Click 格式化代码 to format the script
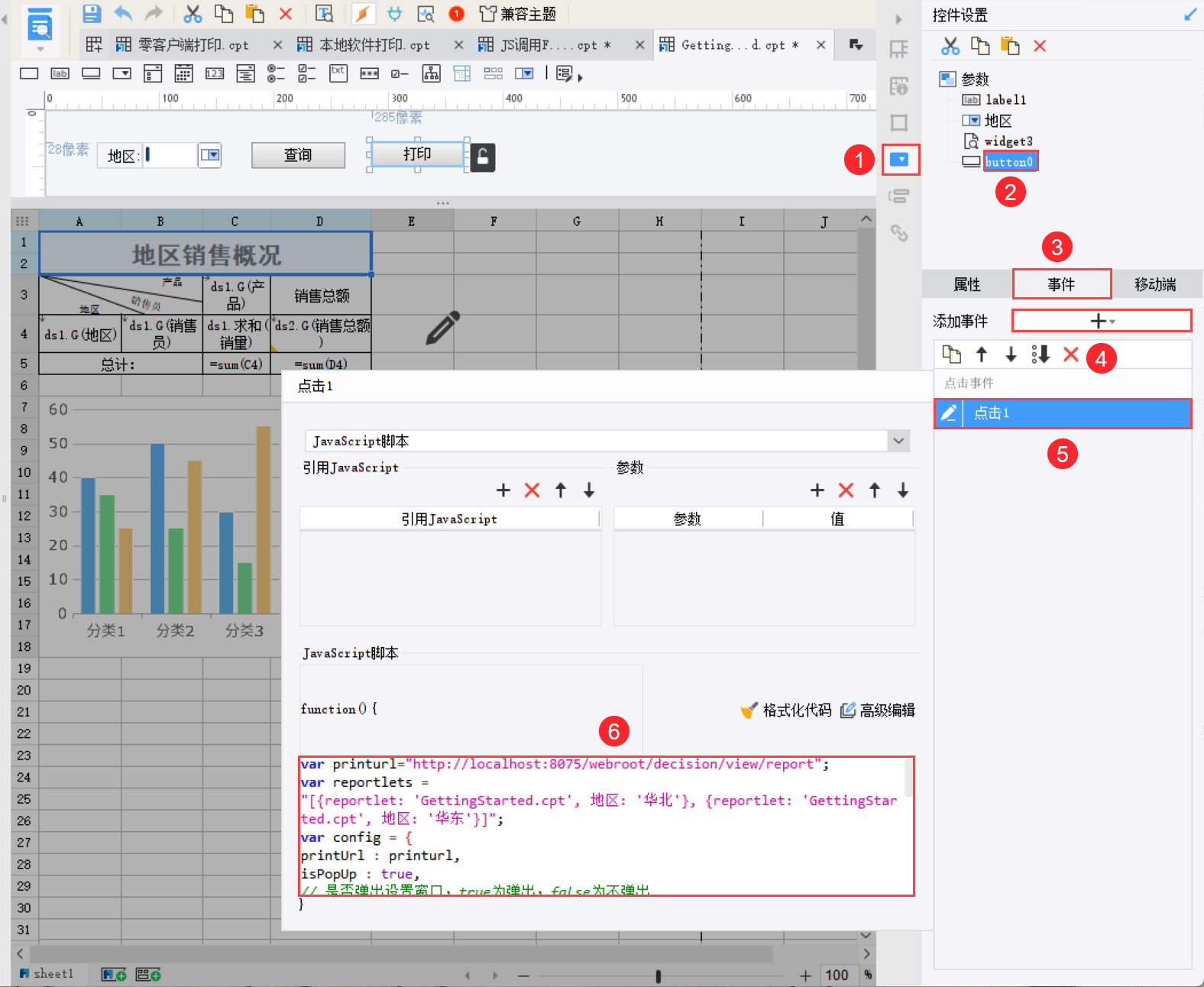This screenshot has width=1204, height=987. pyautogui.click(x=787, y=710)
